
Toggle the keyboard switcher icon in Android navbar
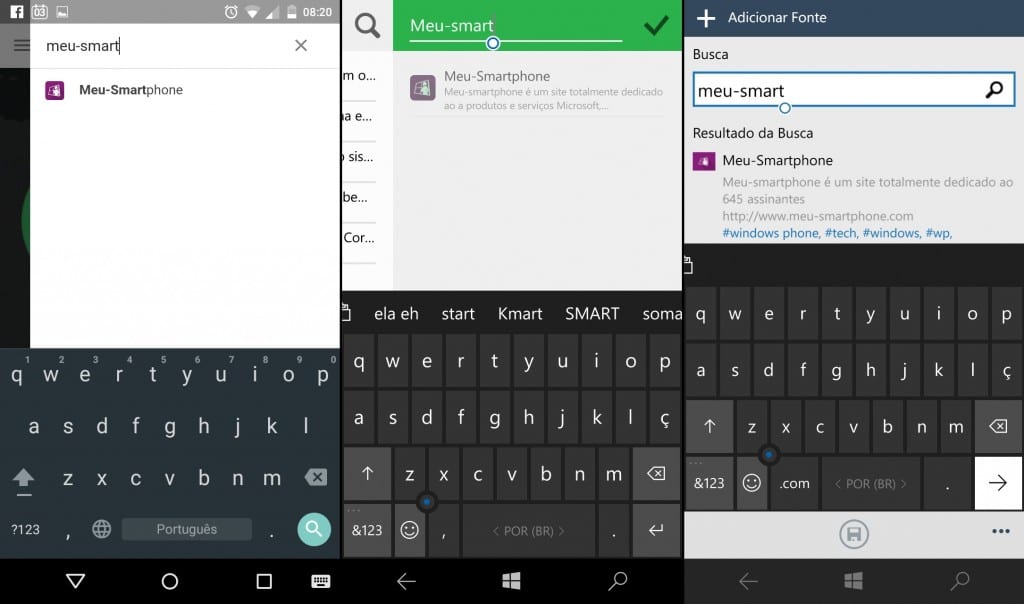tap(321, 581)
